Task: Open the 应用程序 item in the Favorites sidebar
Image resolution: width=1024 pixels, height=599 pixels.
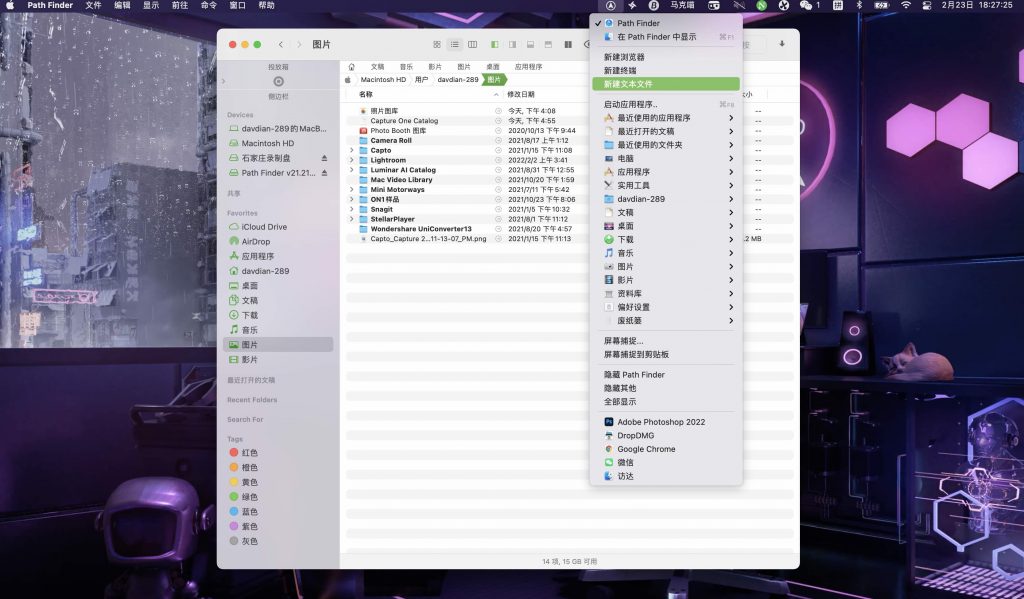Action: tap(257, 256)
